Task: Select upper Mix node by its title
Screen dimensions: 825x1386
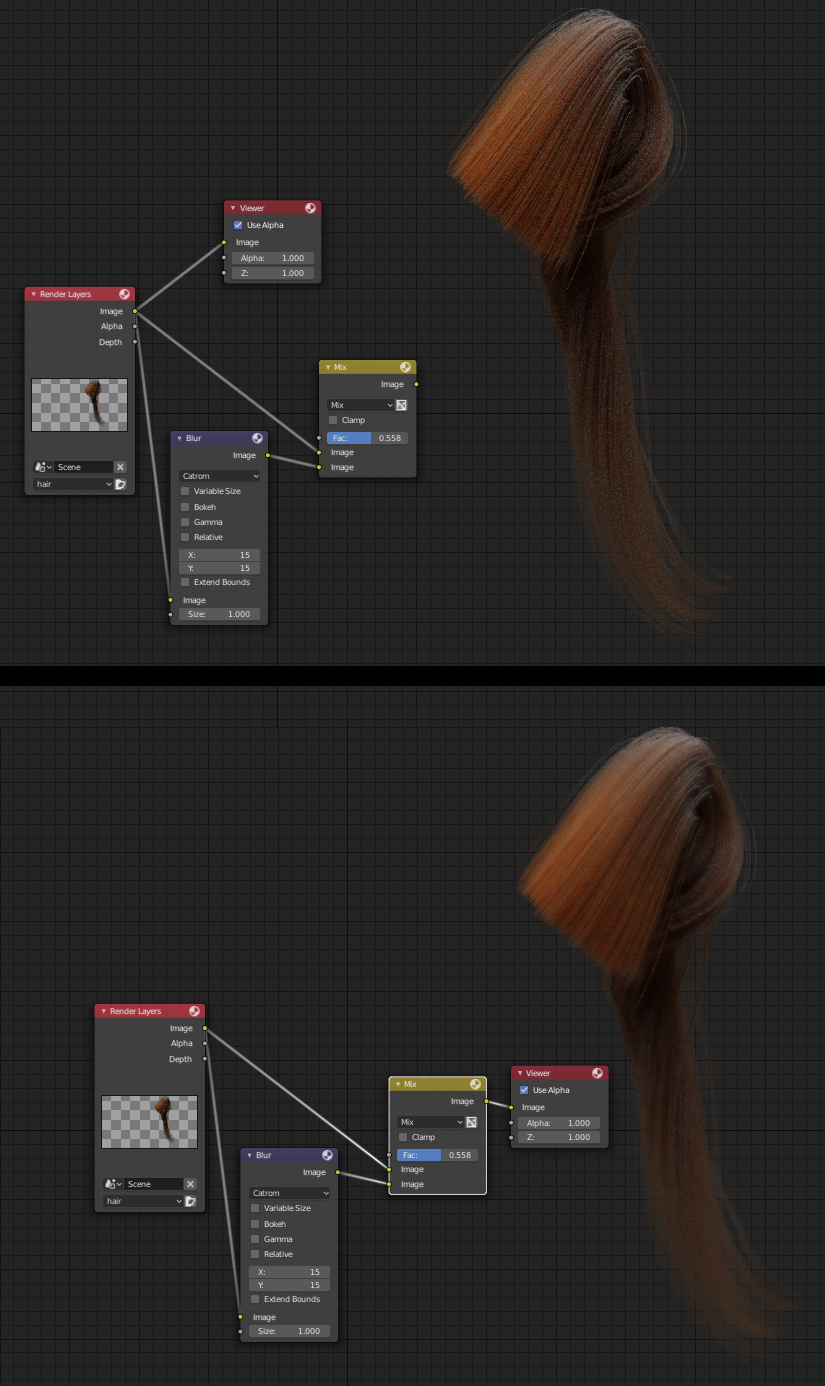Action: point(340,367)
